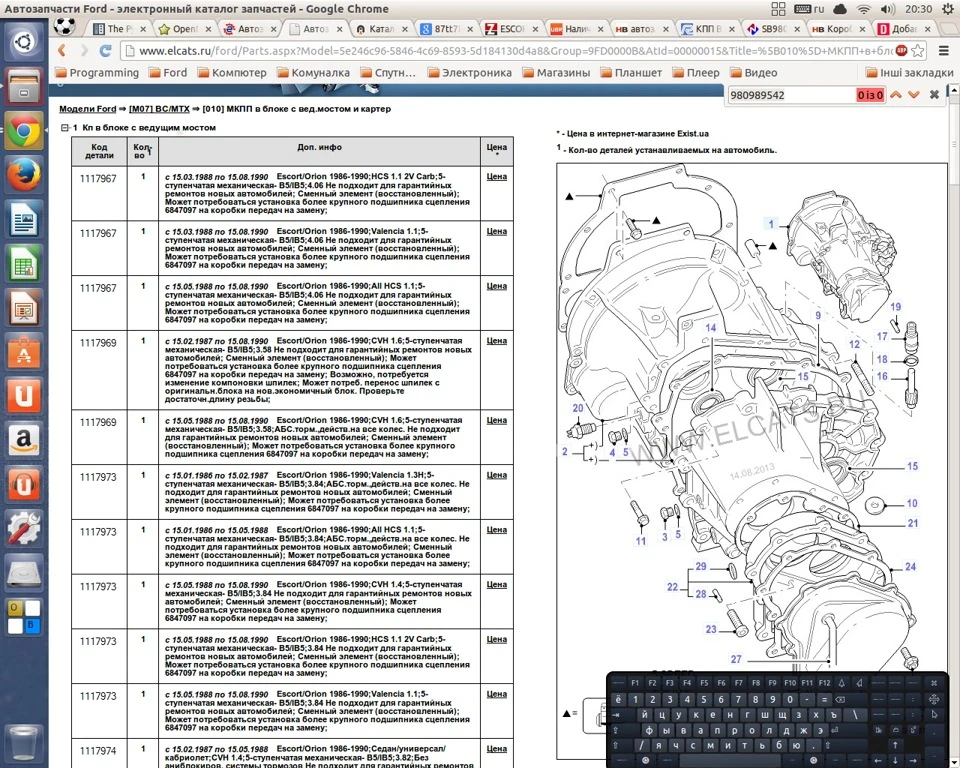Screen dimensions: 960x768
Task: Open the Планшет bookmarks folder
Action: coord(631,73)
